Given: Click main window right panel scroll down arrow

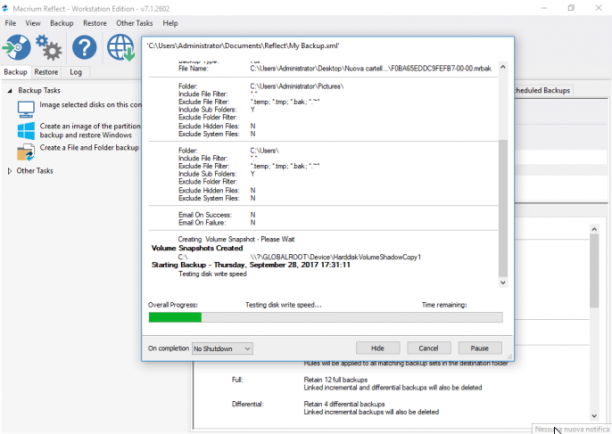Looking at the screenshot, I should (x=594, y=416).
